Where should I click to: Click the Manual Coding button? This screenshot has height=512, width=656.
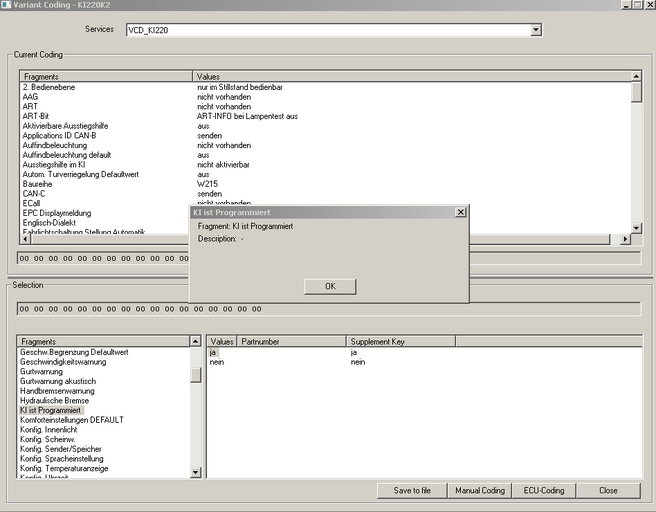(x=479, y=490)
